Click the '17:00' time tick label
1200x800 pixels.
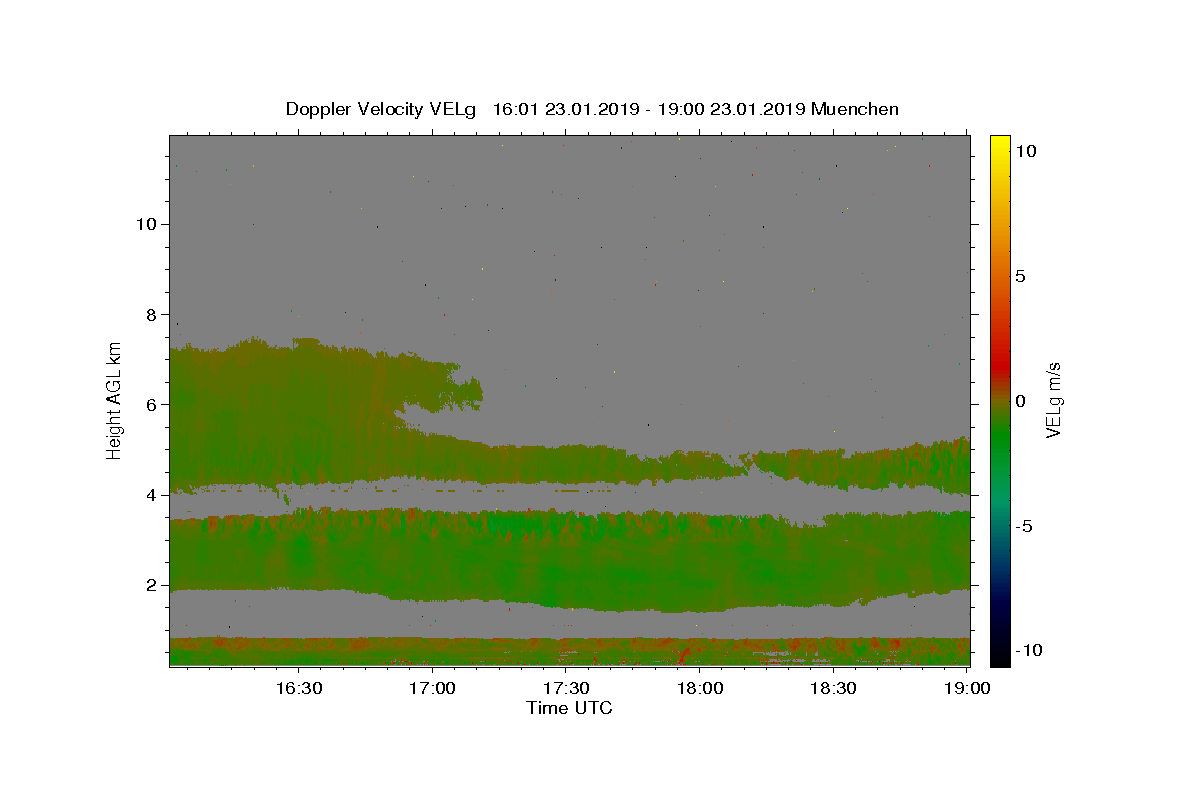432,689
